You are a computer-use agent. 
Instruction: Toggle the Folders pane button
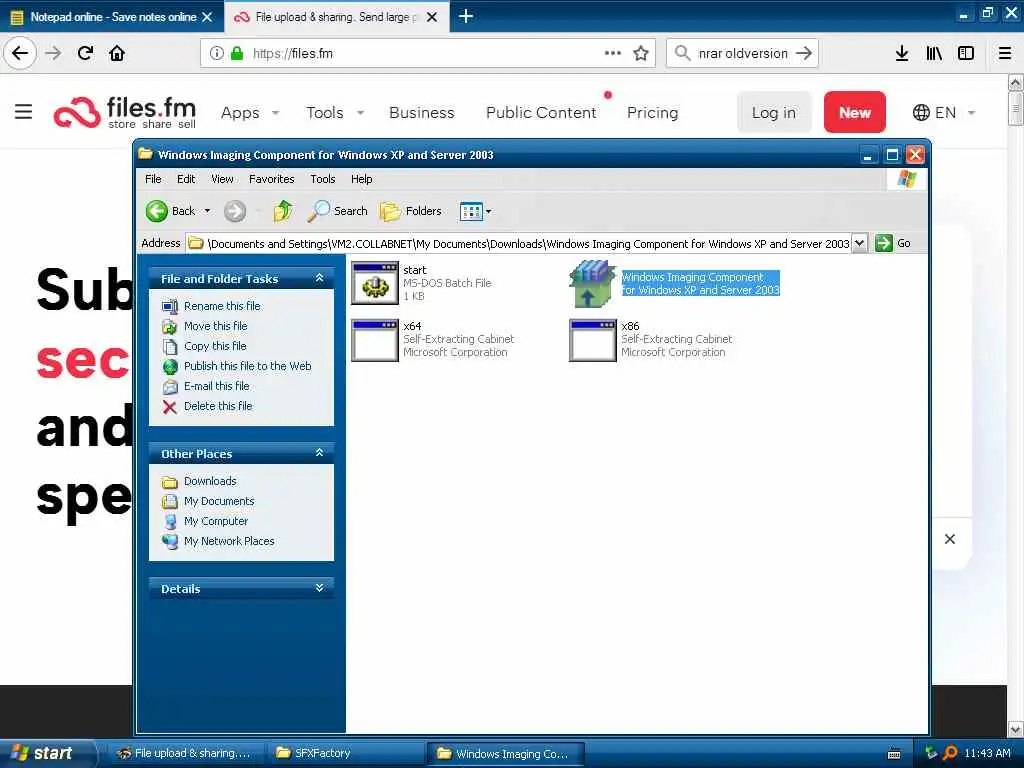411,211
